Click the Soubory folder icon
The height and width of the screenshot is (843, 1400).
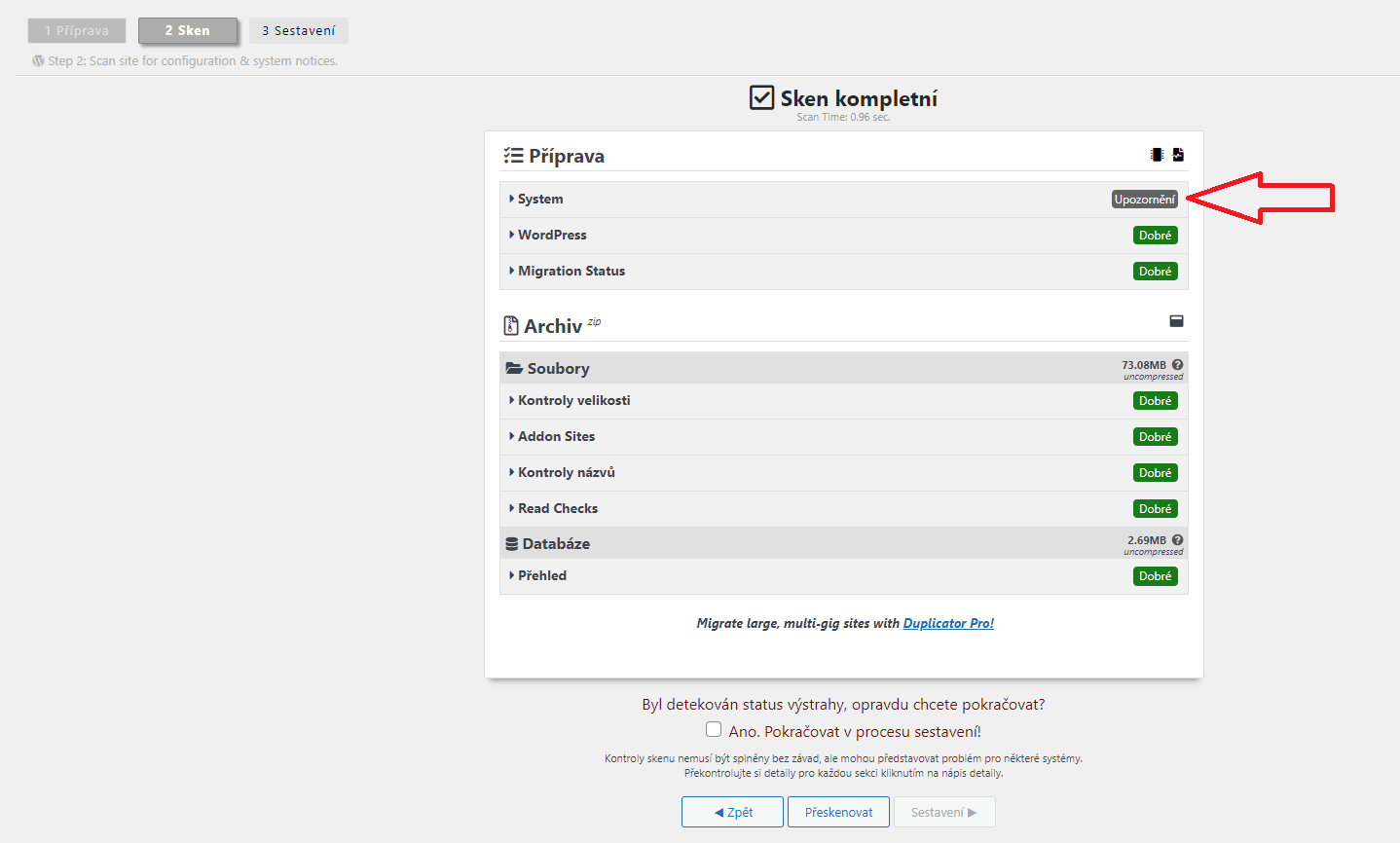point(514,369)
